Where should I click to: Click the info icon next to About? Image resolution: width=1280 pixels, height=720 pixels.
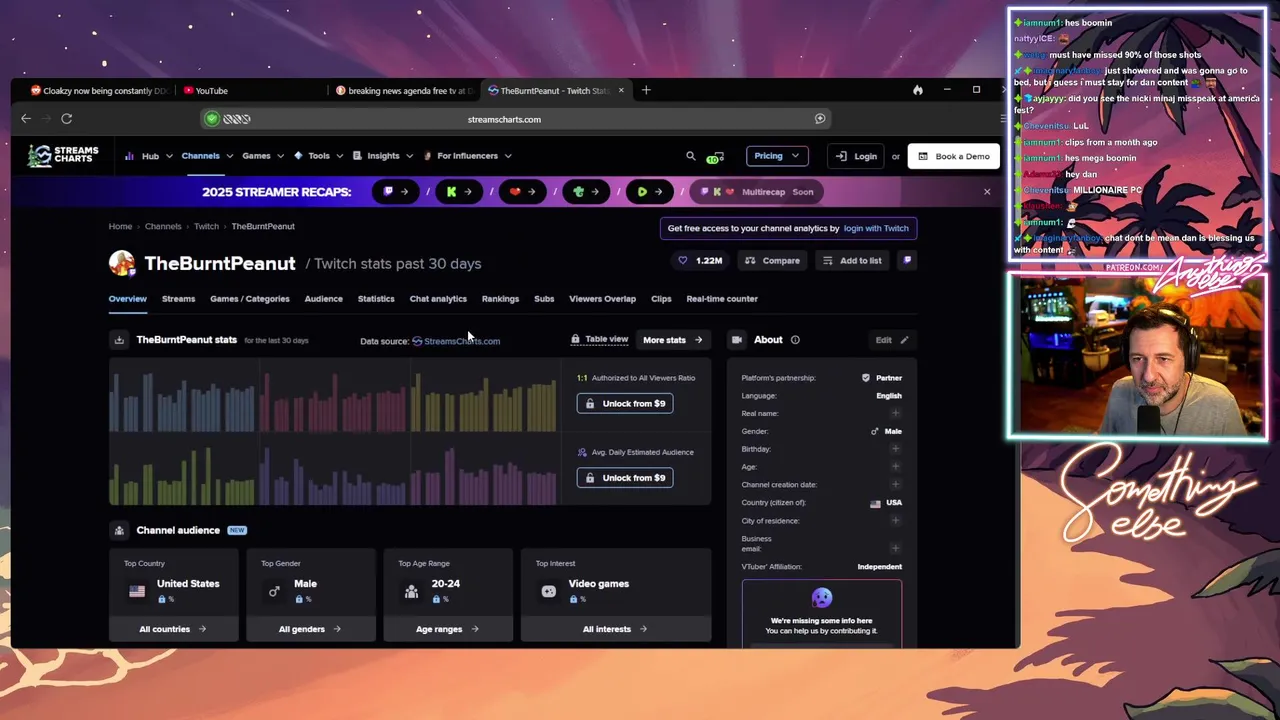(x=795, y=340)
